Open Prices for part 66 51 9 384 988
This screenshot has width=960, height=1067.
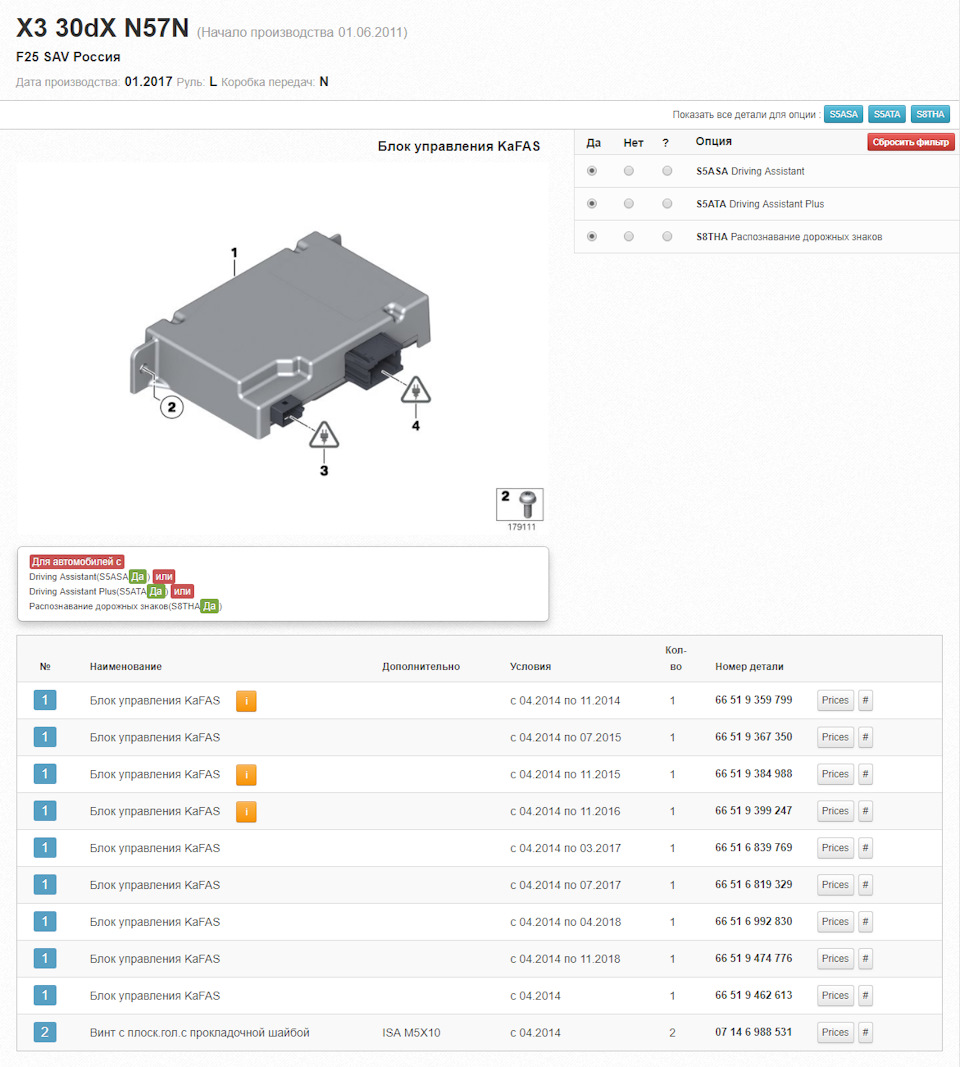[x=835, y=774]
